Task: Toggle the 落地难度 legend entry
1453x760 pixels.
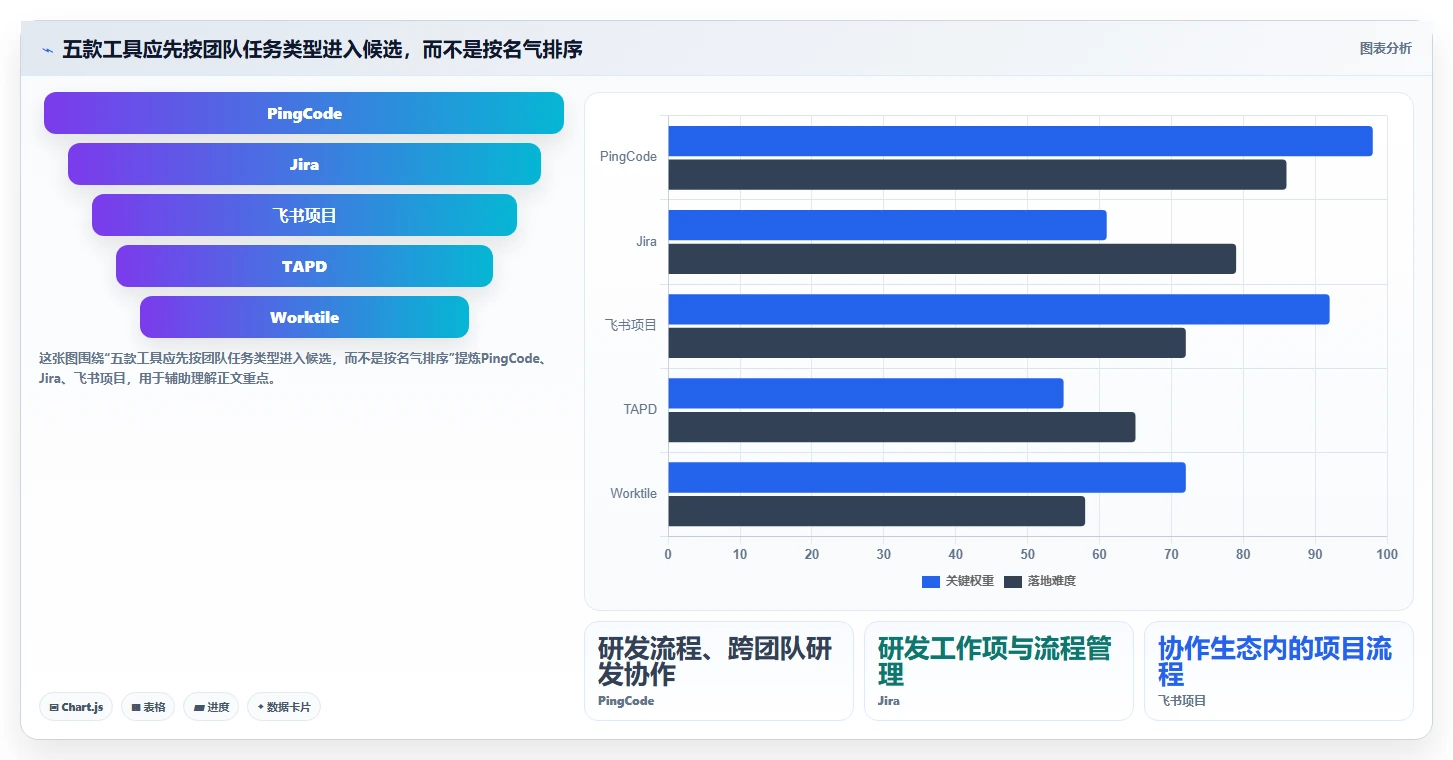Action: 1040,581
